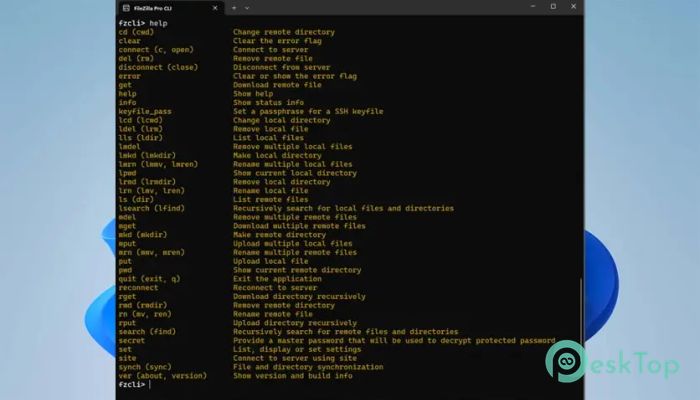Click 'quit (exit, q)' command text

click(x=149, y=279)
